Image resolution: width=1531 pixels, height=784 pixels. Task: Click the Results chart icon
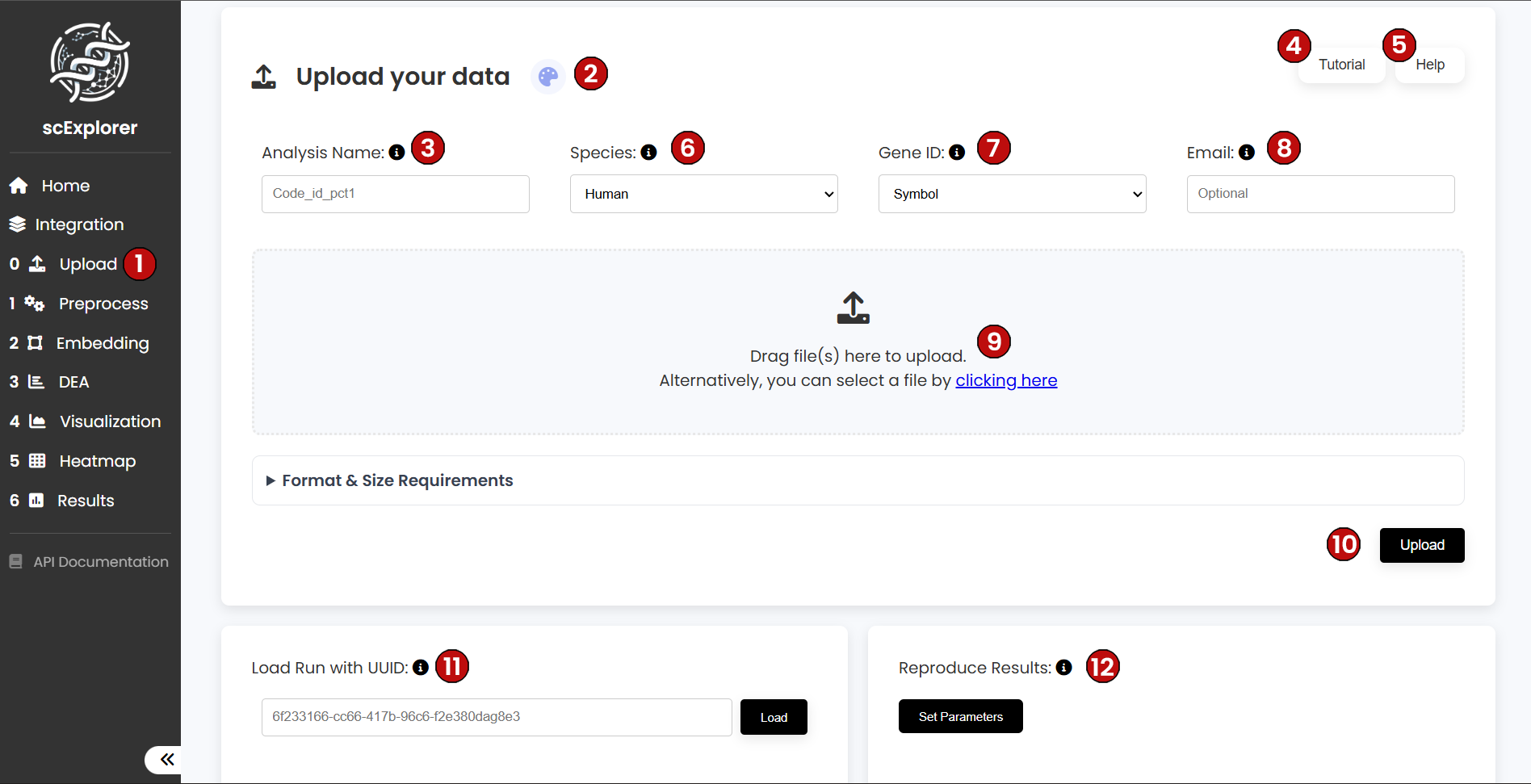pyautogui.click(x=36, y=501)
